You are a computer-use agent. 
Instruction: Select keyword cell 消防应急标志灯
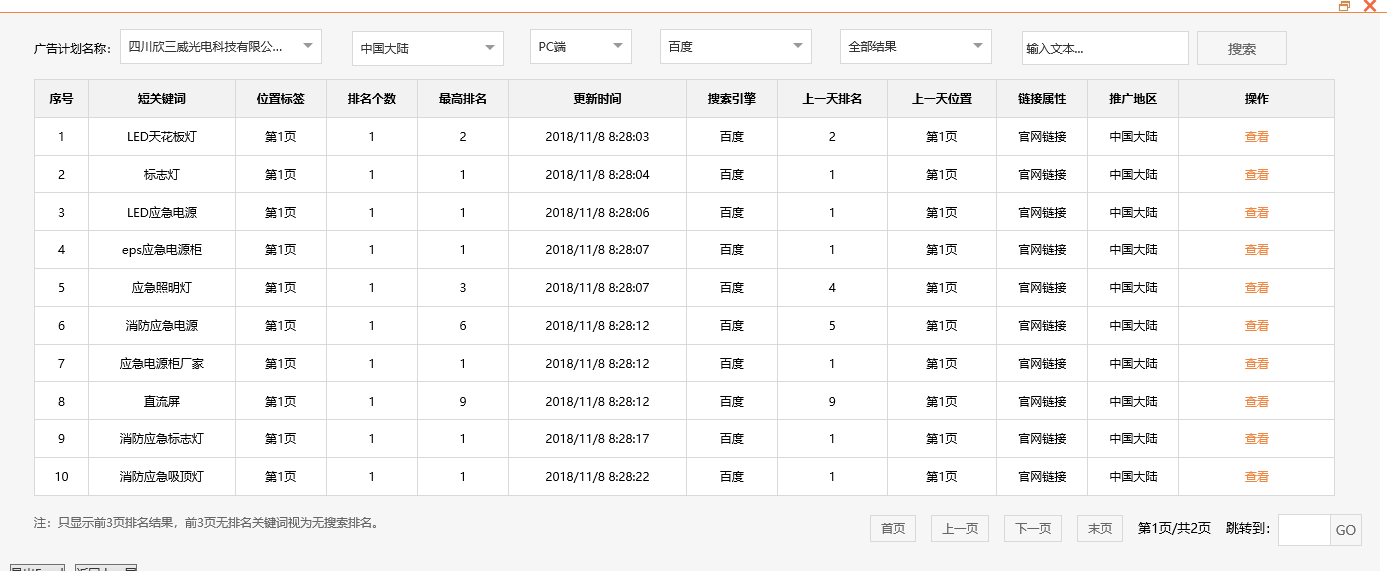pyautogui.click(x=162, y=439)
